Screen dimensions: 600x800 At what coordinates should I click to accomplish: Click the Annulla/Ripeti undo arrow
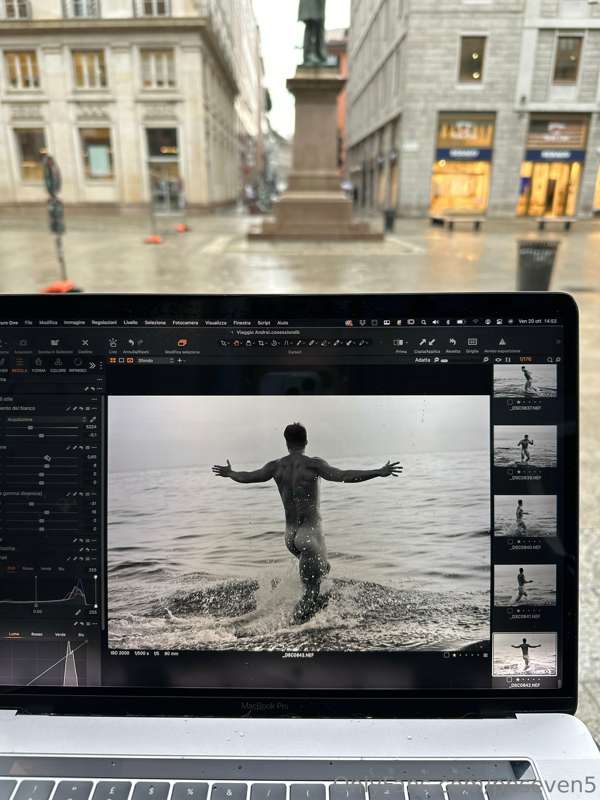pos(131,343)
